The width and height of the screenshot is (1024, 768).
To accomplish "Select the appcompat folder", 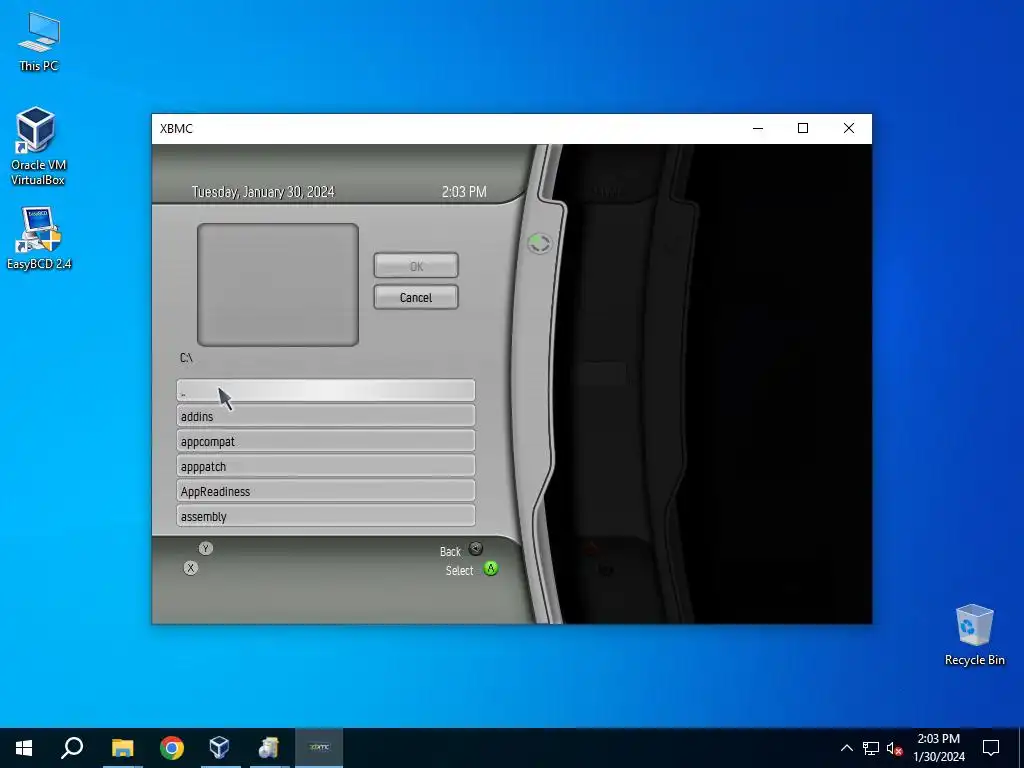I will [x=326, y=441].
